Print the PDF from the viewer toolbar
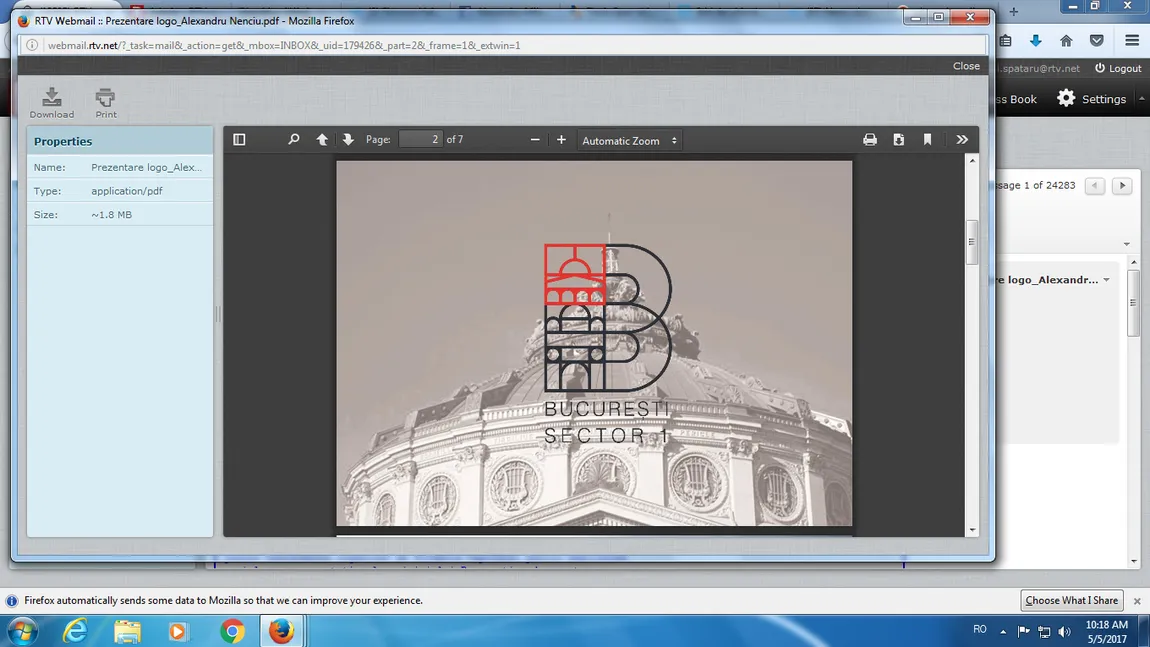Image resolution: width=1150 pixels, height=647 pixels. pyautogui.click(x=870, y=139)
